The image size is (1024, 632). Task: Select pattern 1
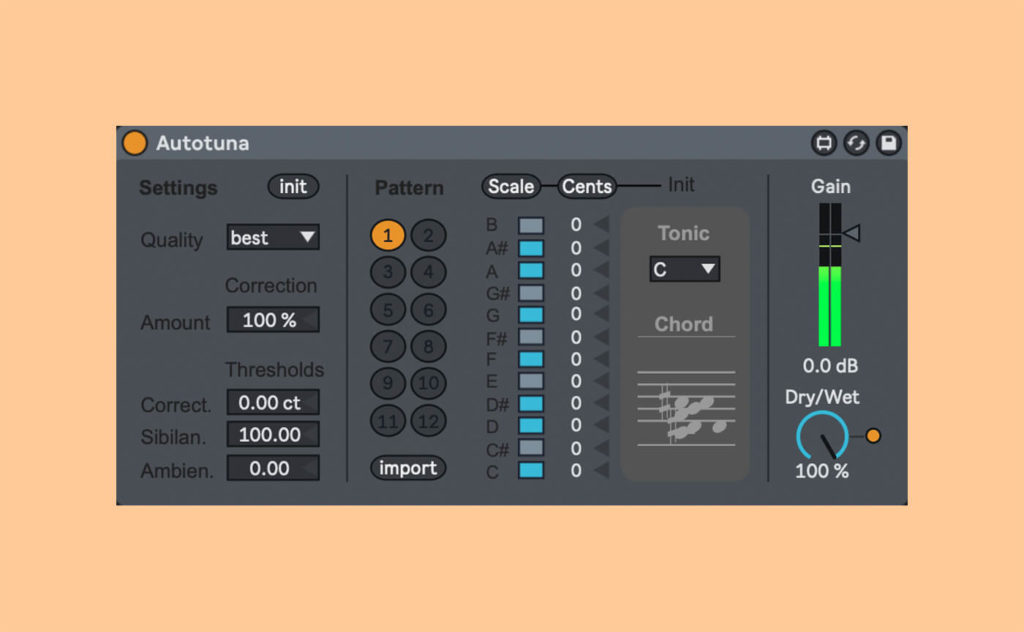[x=388, y=235]
